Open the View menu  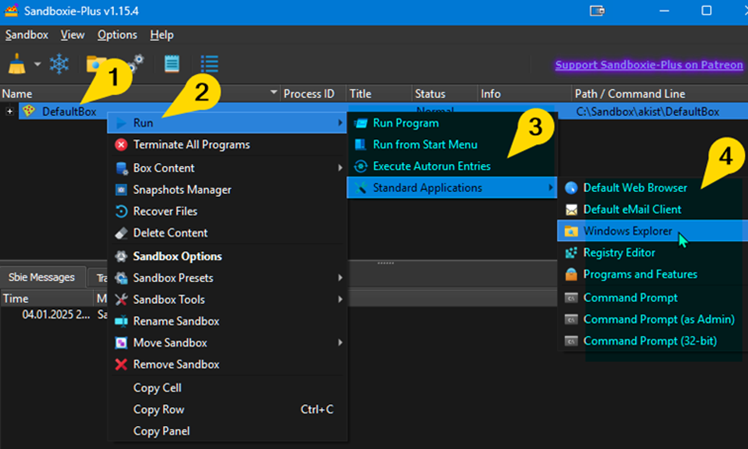click(x=73, y=35)
